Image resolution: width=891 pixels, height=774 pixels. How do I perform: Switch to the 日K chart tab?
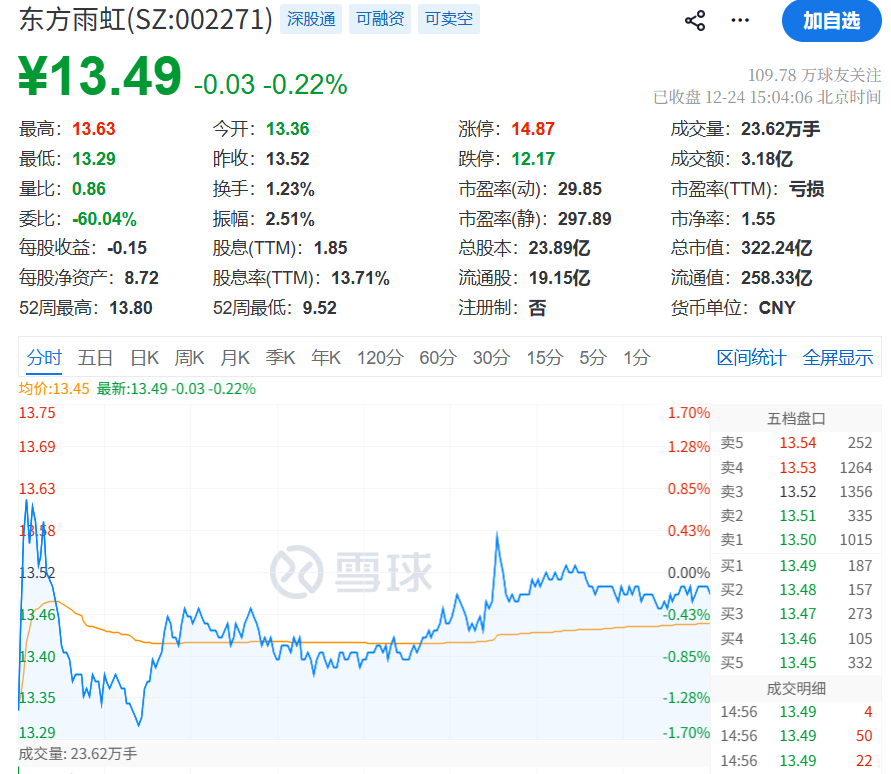point(145,358)
